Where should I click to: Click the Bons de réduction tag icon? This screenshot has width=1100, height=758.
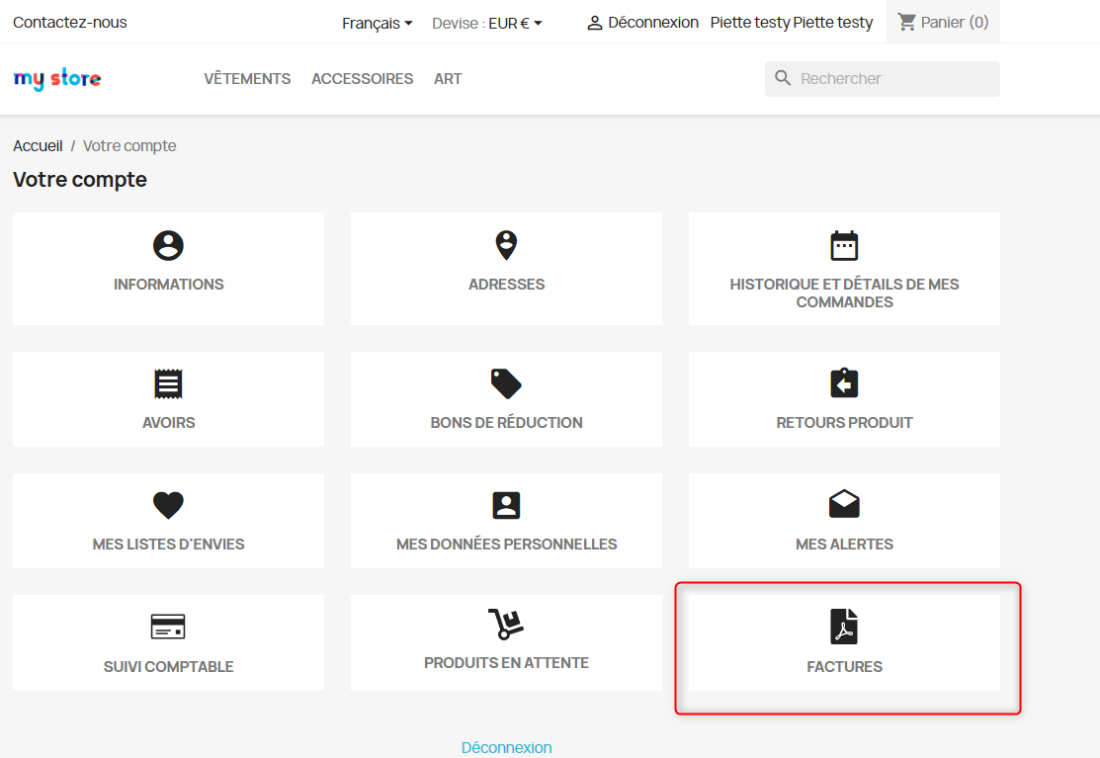[507, 384]
